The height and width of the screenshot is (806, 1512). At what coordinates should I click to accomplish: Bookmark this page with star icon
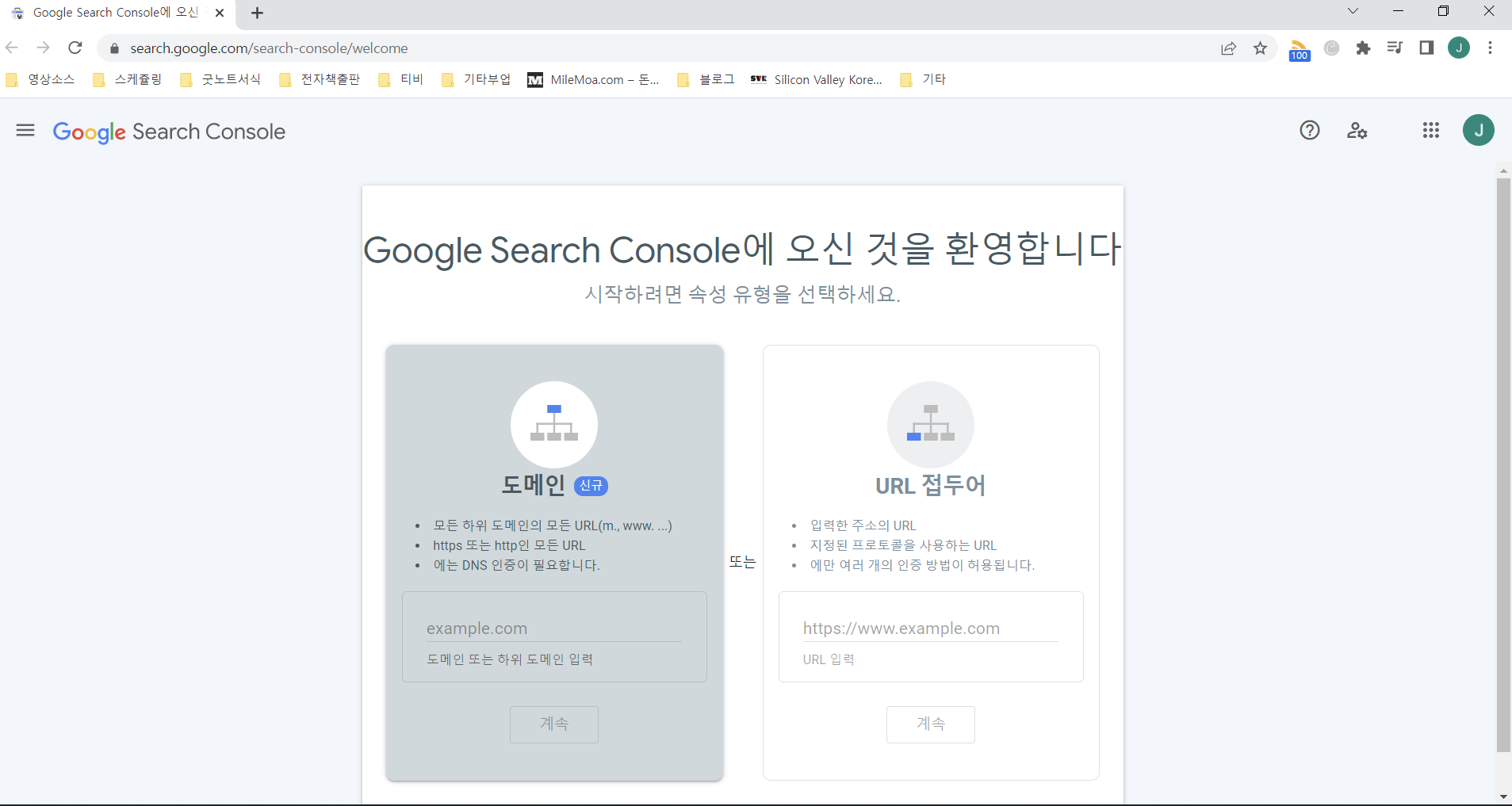[1260, 48]
